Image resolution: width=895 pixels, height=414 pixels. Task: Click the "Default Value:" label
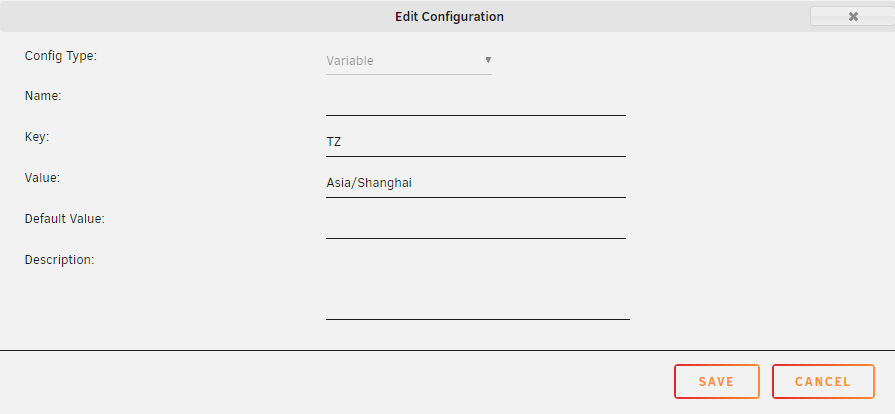(x=64, y=218)
